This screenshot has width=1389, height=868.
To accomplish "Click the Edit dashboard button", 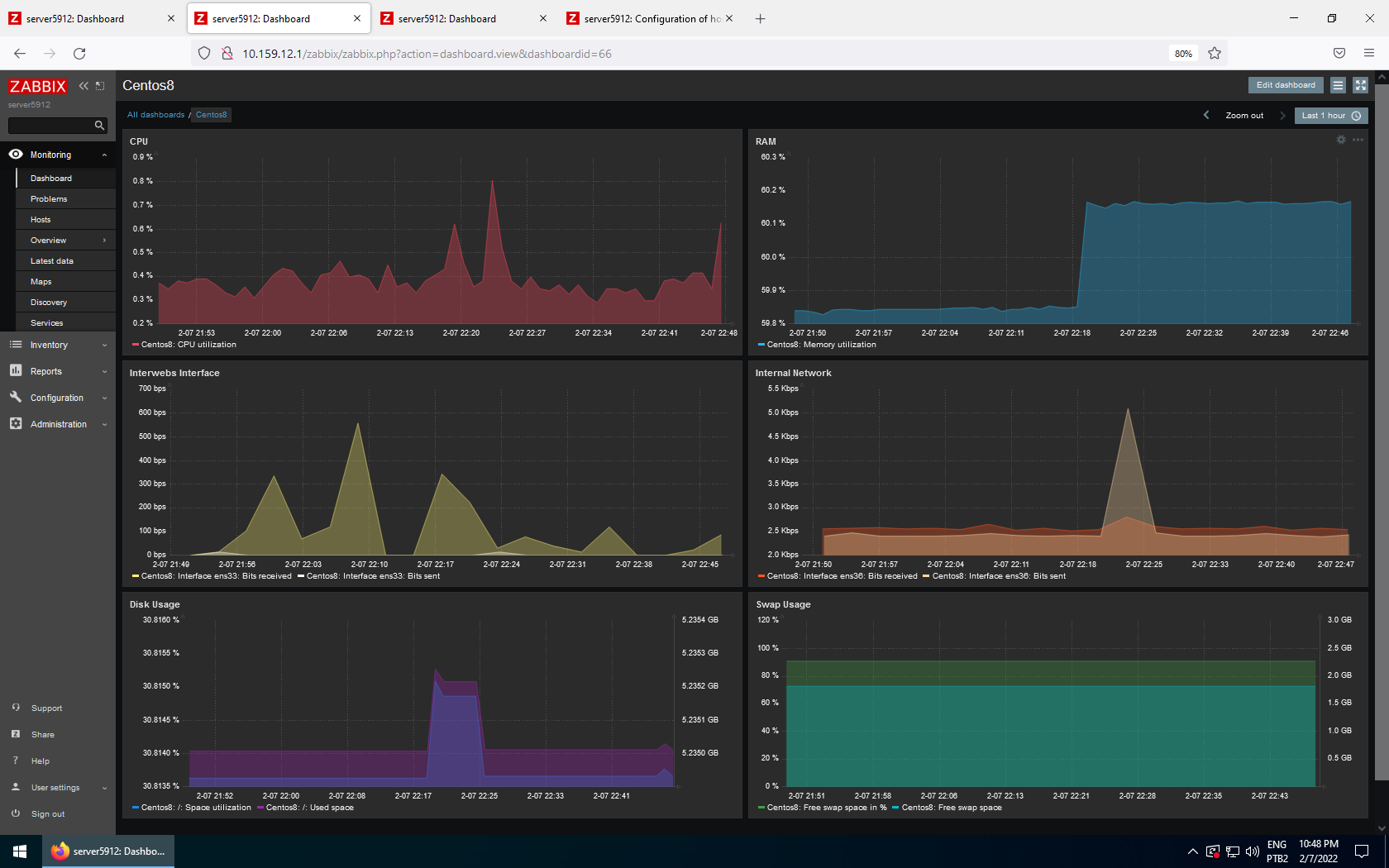I will coord(1285,84).
